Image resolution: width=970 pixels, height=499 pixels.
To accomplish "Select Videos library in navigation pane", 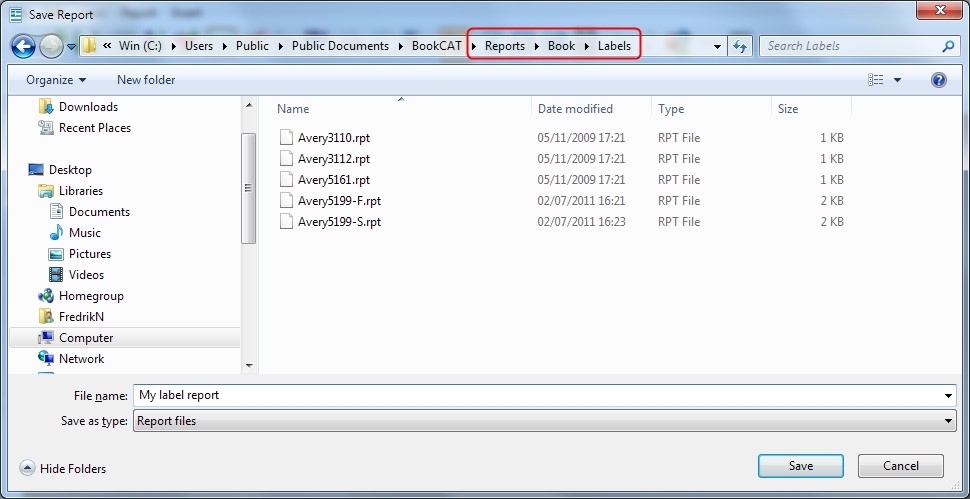I will pyautogui.click(x=86, y=275).
